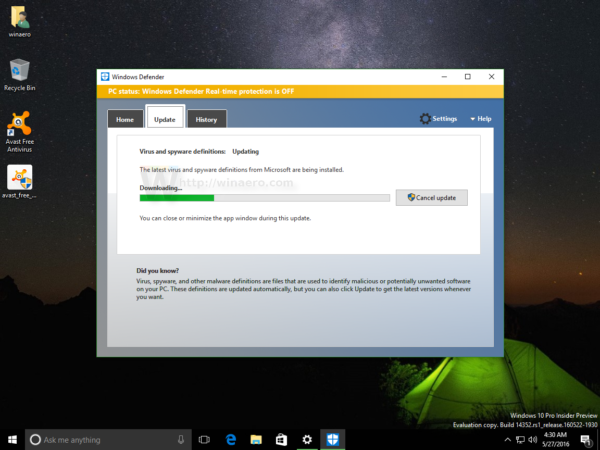
Task: Click the Windows Defender title bar icon
Action: point(105,77)
